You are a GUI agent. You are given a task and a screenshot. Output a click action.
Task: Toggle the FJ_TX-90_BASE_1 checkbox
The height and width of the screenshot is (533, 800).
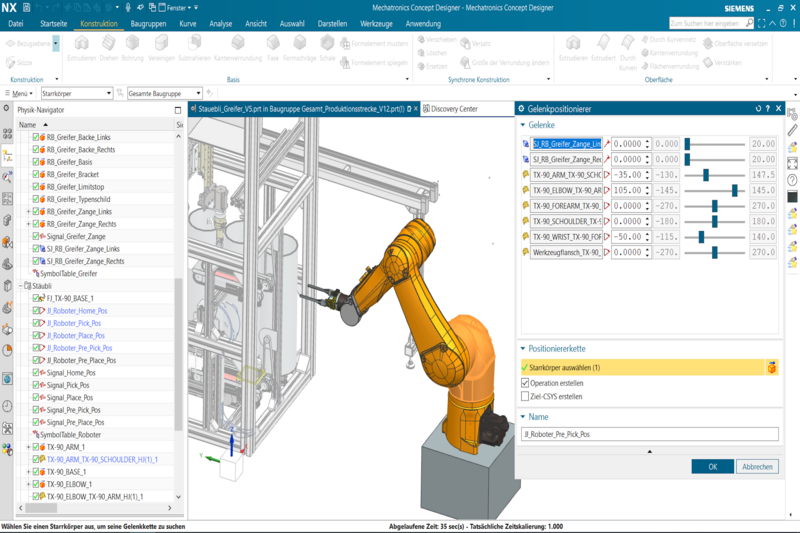[36, 298]
